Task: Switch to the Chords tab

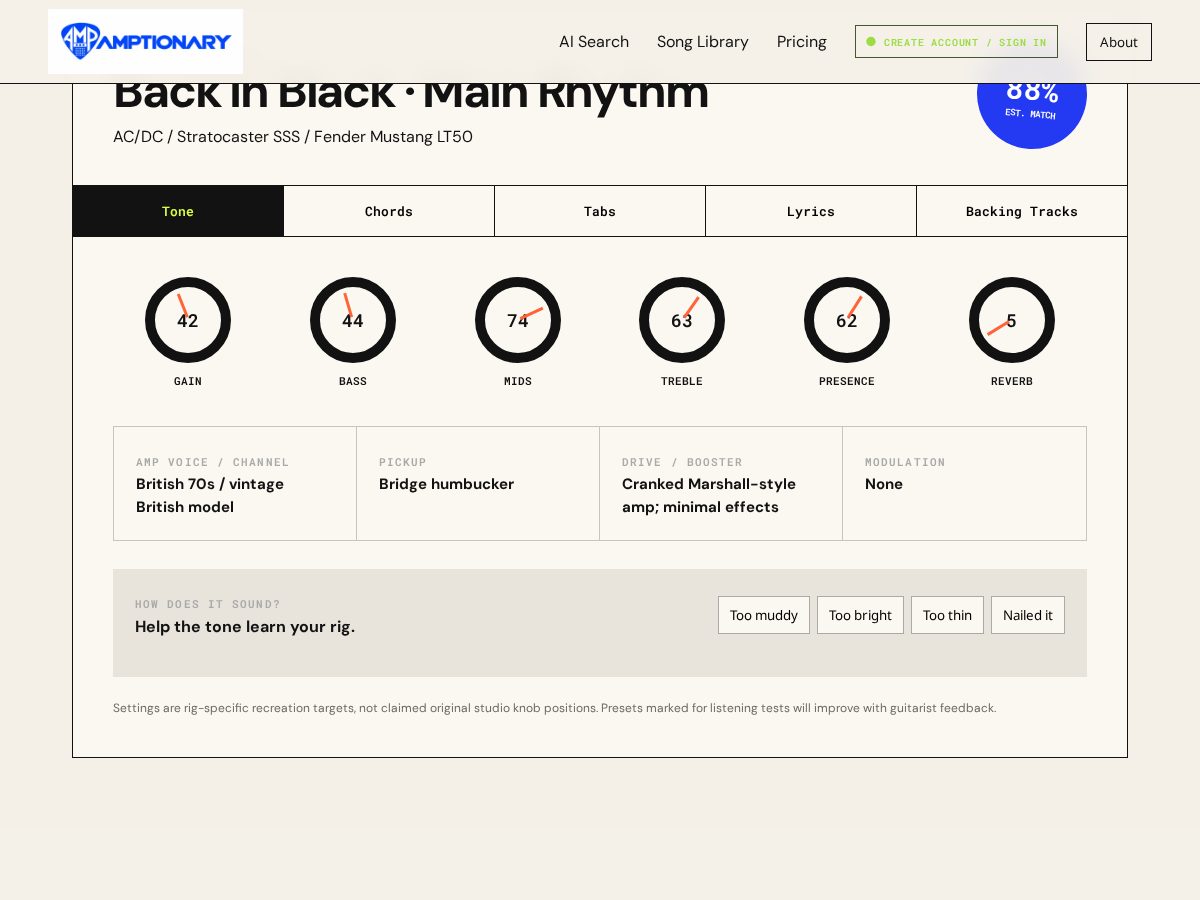Action: pos(389,211)
